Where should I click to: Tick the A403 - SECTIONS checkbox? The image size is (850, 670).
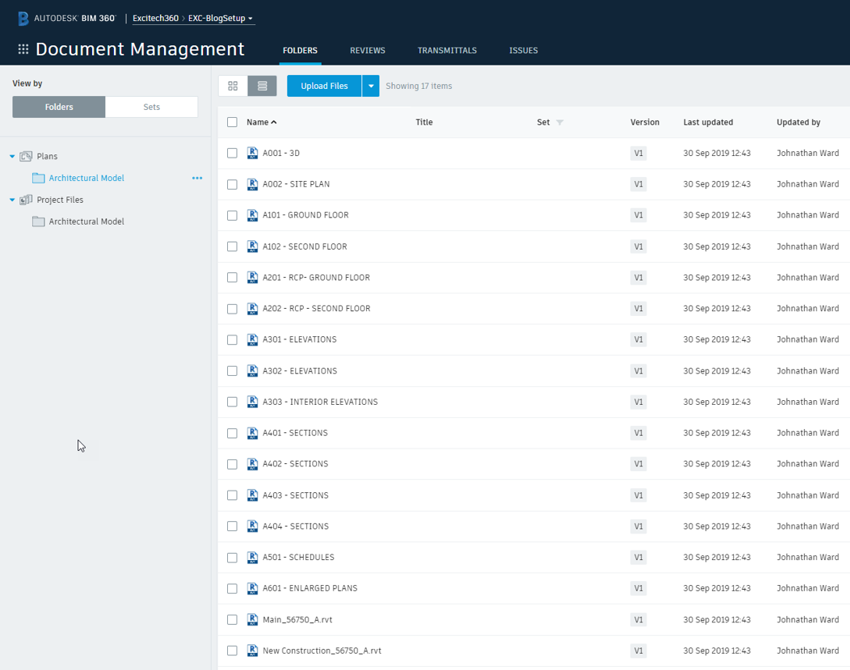tap(232, 495)
